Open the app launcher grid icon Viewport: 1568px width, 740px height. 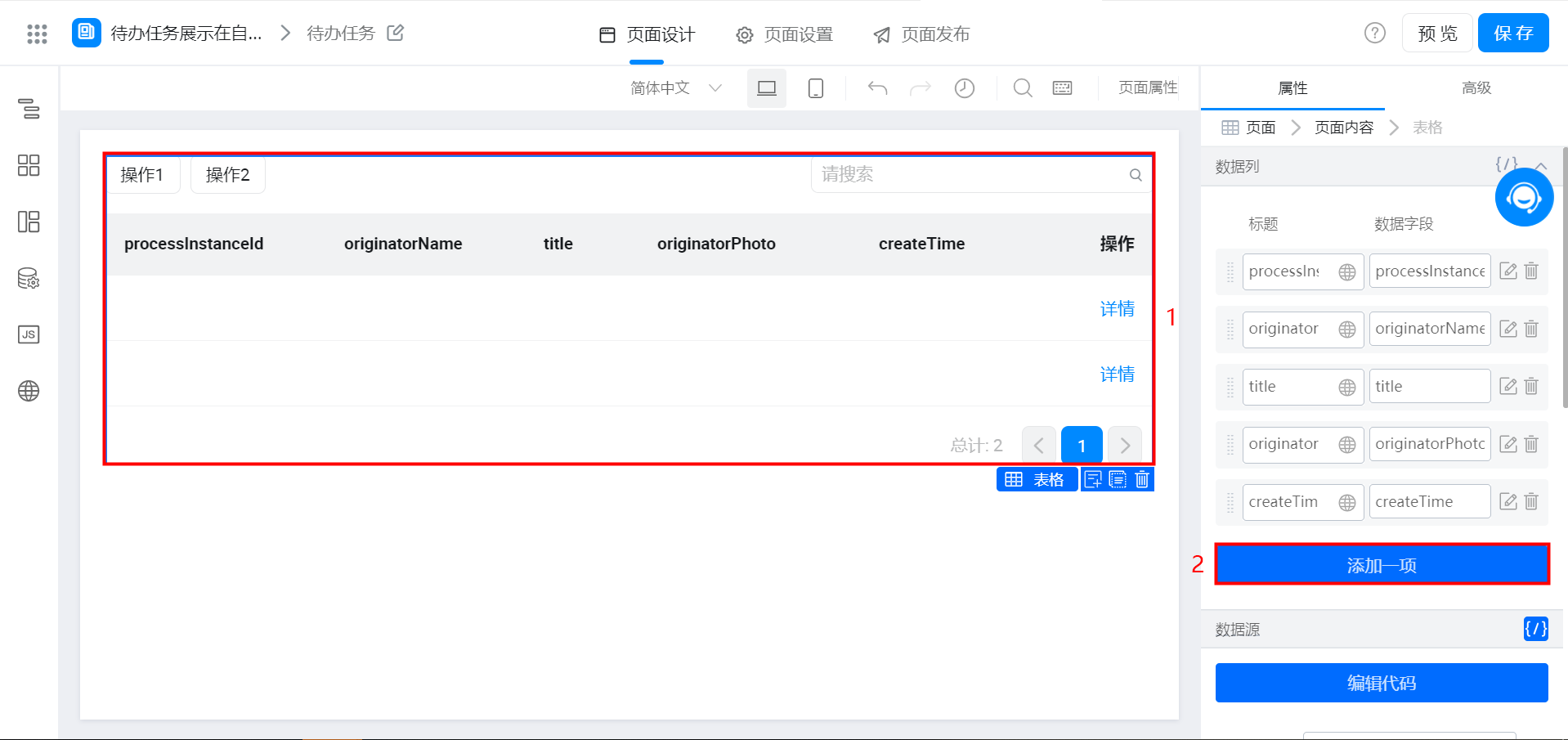pyautogui.click(x=37, y=34)
